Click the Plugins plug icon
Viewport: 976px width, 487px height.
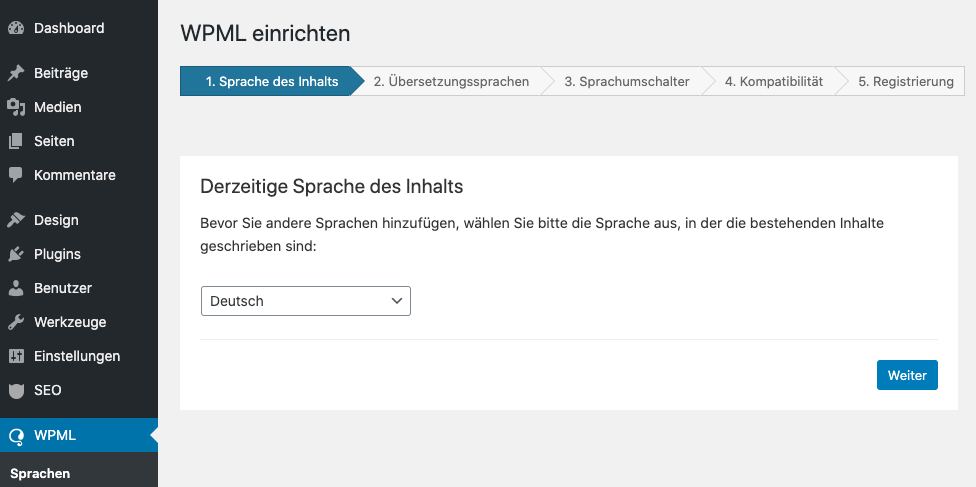tap(16, 254)
